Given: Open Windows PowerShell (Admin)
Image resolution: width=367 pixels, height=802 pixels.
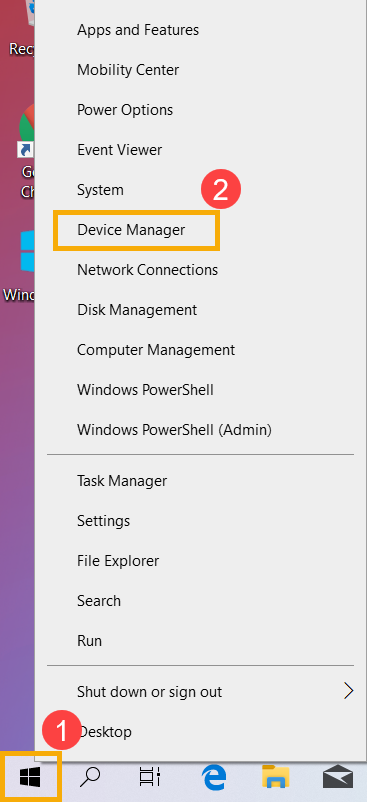Looking at the screenshot, I should [x=174, y=430].
